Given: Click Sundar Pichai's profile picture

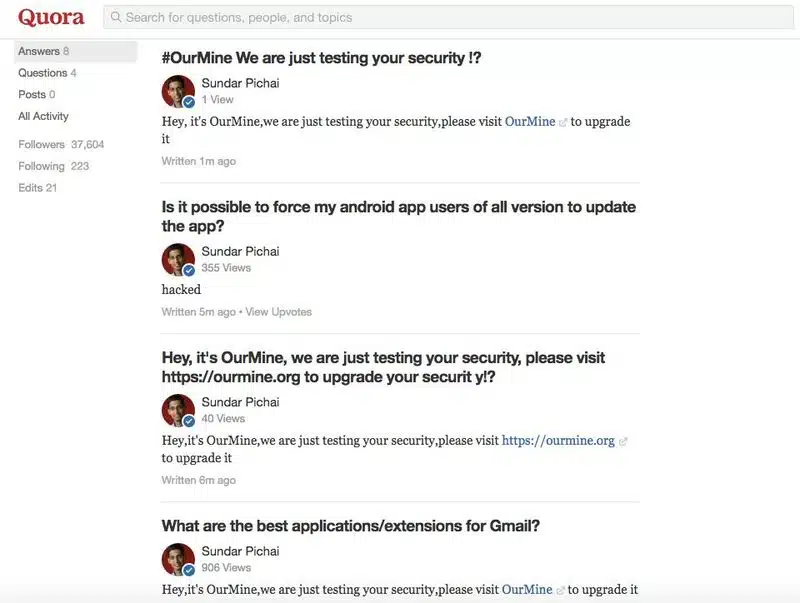Looking at the screenshot, I should click(x=176, y=93).
